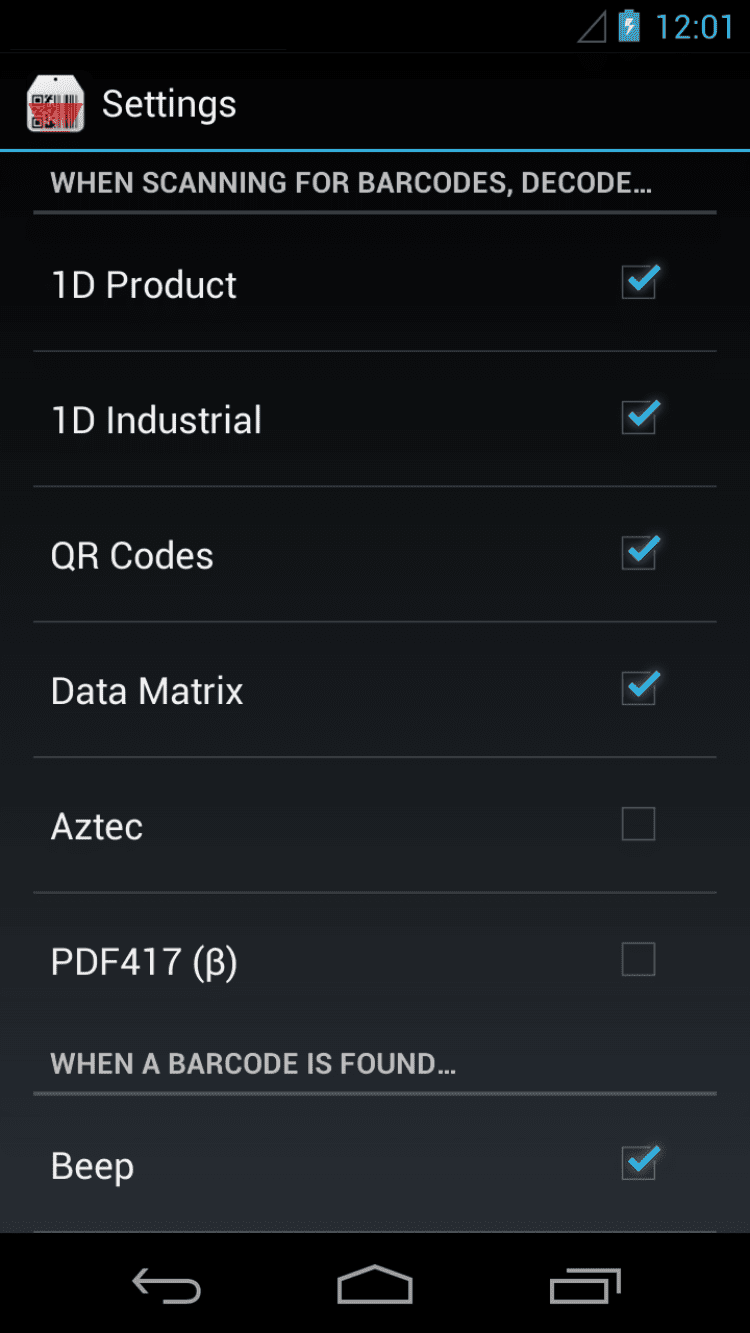Image resolution: width=750 pixels, height=1333 pixels.
Task: Enable the Aztec checkbox
Action: (639, 824)
